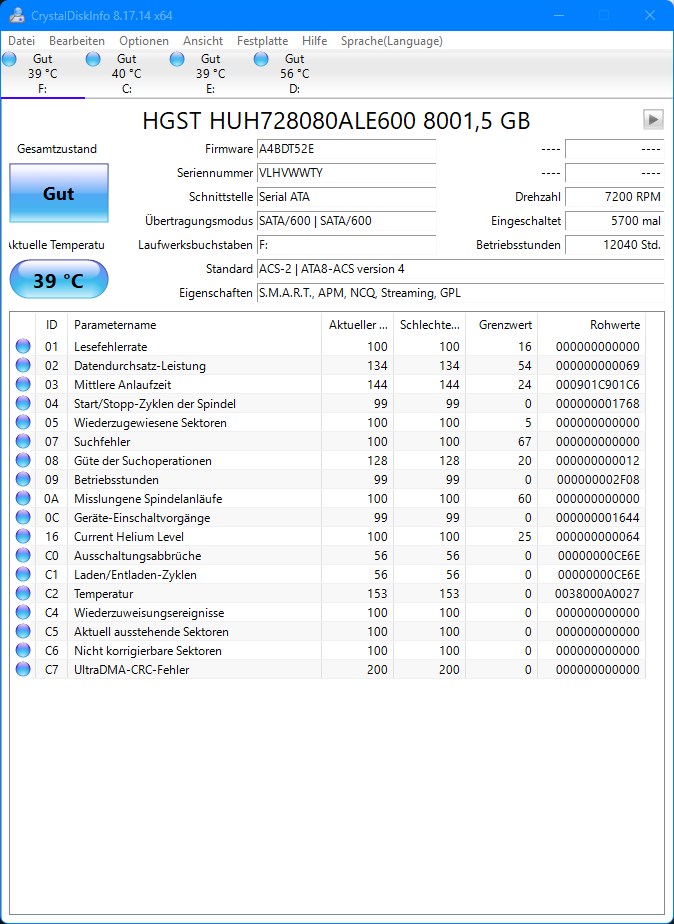Screen dimensions: 674x924
Task: Click the Eingeschaltet value 5700 mal
Action: (614, 221)
